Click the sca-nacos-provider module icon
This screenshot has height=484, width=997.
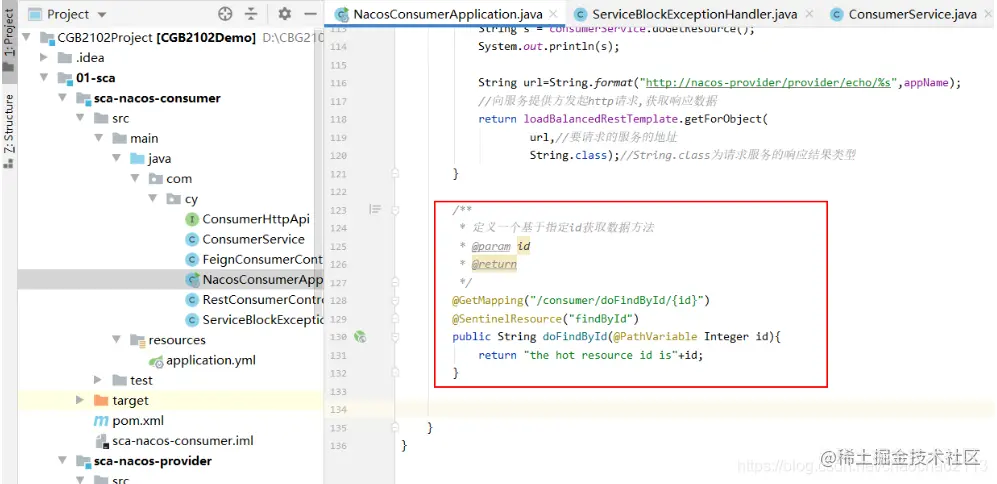[x=83, y=461]
